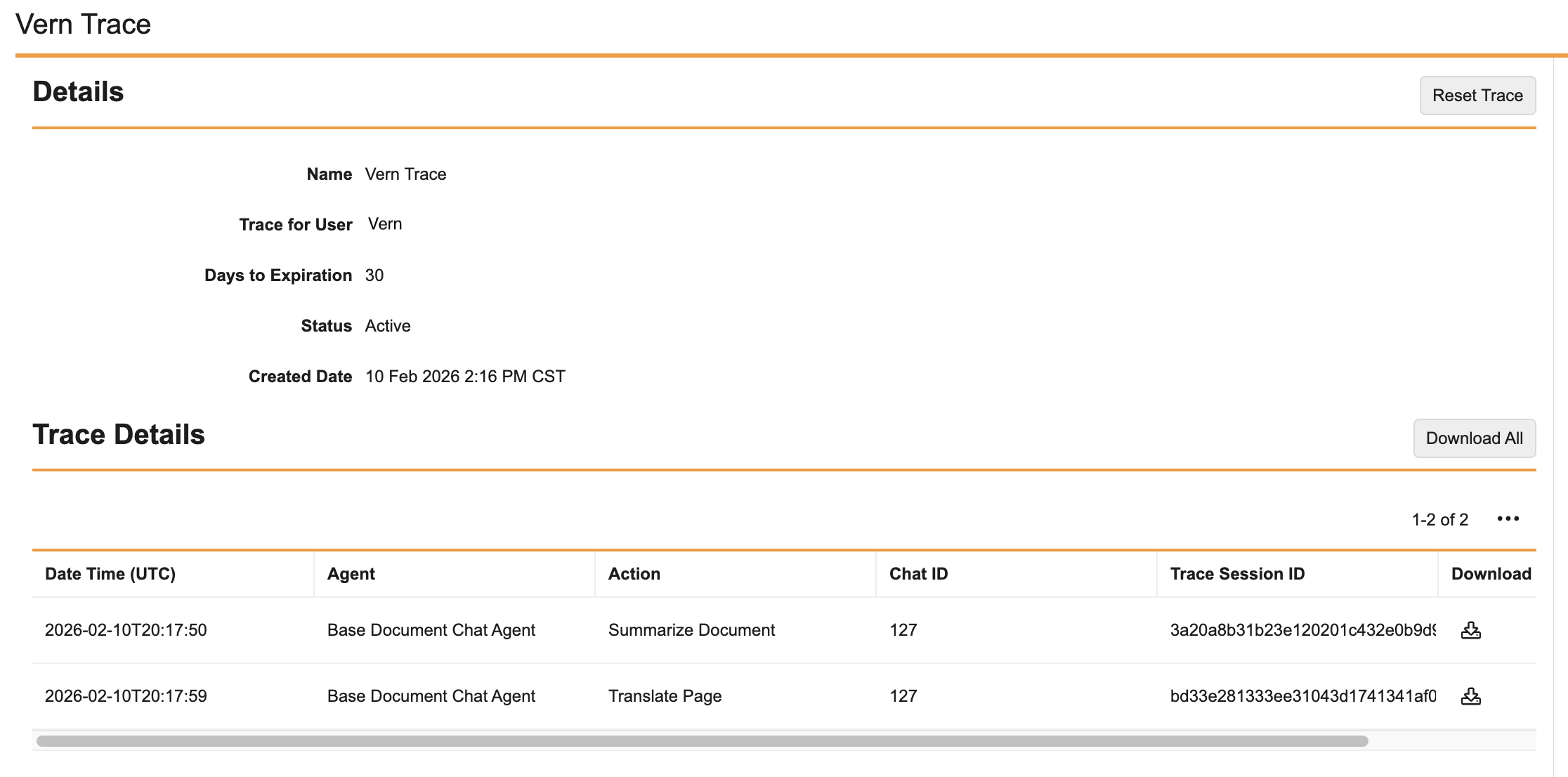Screen dimensions: 1568x777
Task: Click the Translate Page action cell
Action: [665, 696]
